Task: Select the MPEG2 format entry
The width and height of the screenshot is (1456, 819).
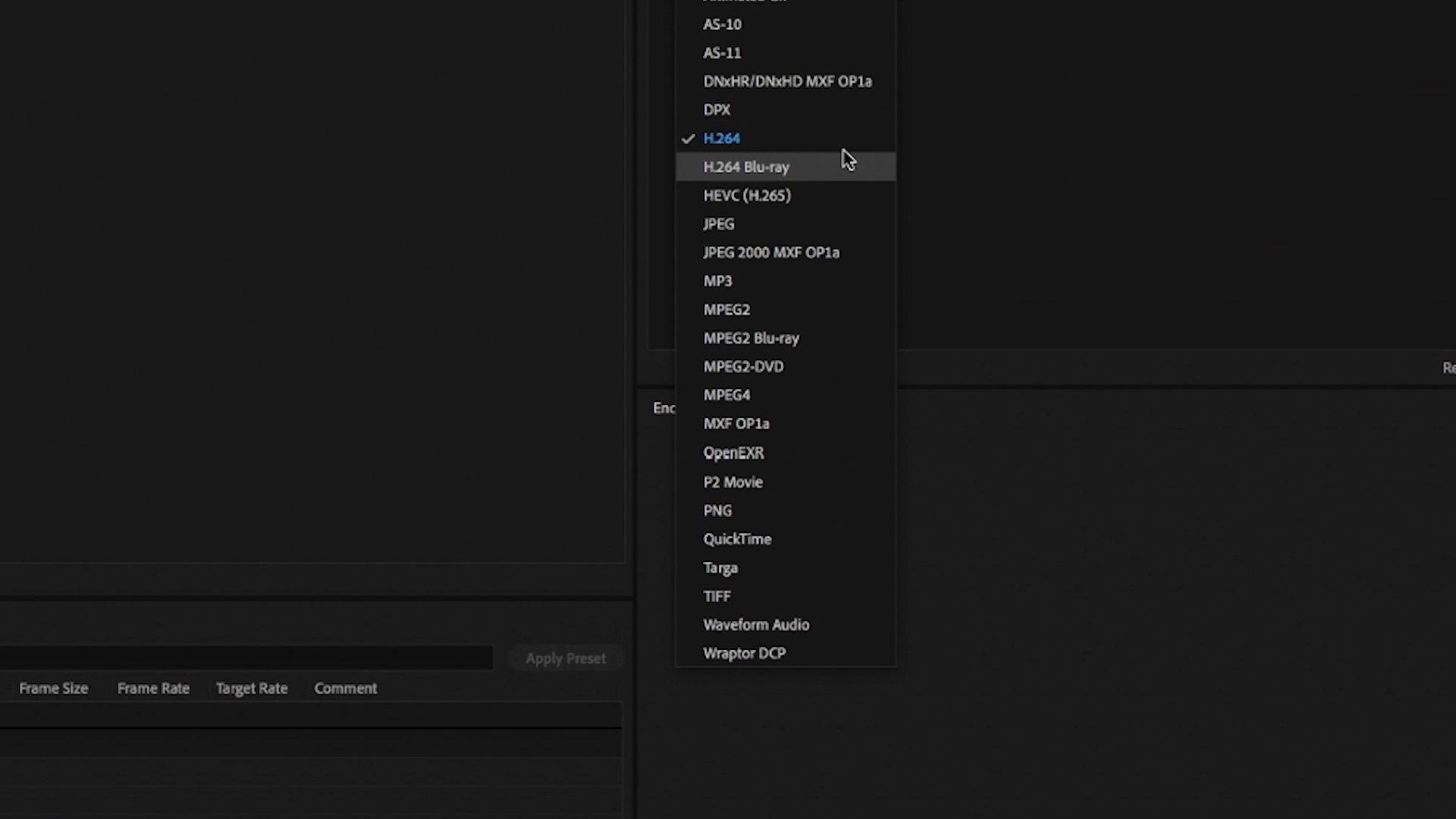Action: pyautogui.click(x=786, y=310)
